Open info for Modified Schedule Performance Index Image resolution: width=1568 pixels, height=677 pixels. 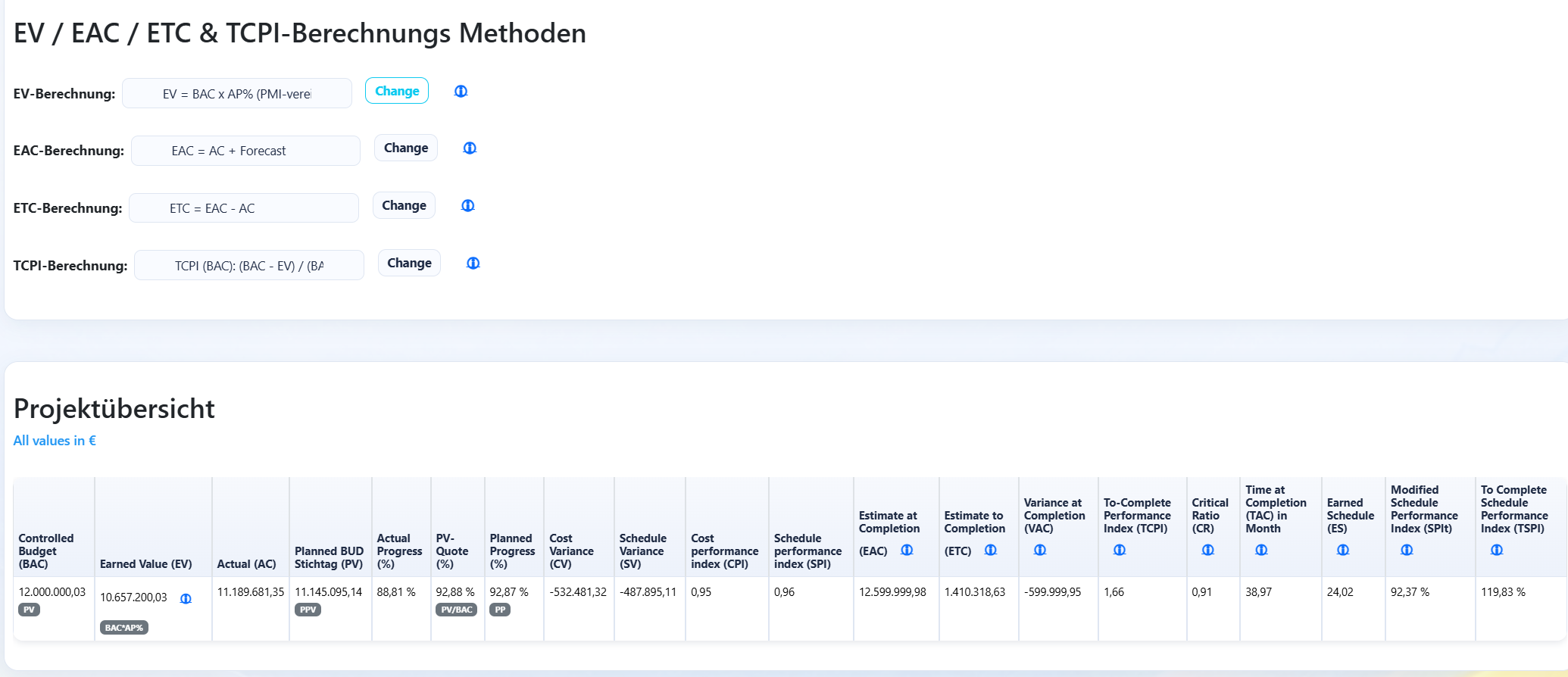click(x=1407, y=550)
